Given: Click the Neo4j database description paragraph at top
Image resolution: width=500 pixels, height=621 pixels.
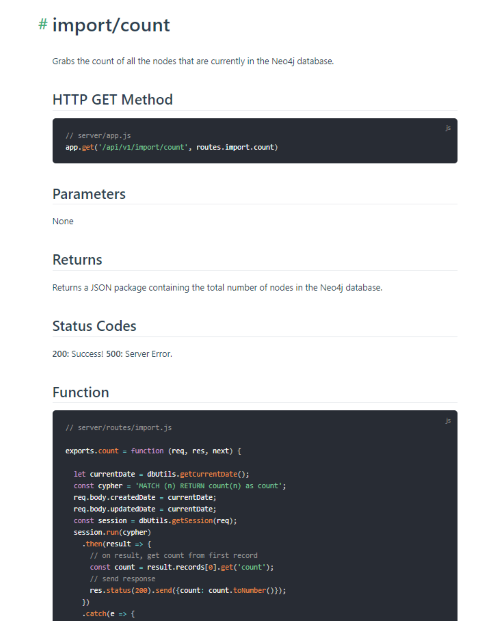Looking at the screenshot, I should click(x=193, y=61).
